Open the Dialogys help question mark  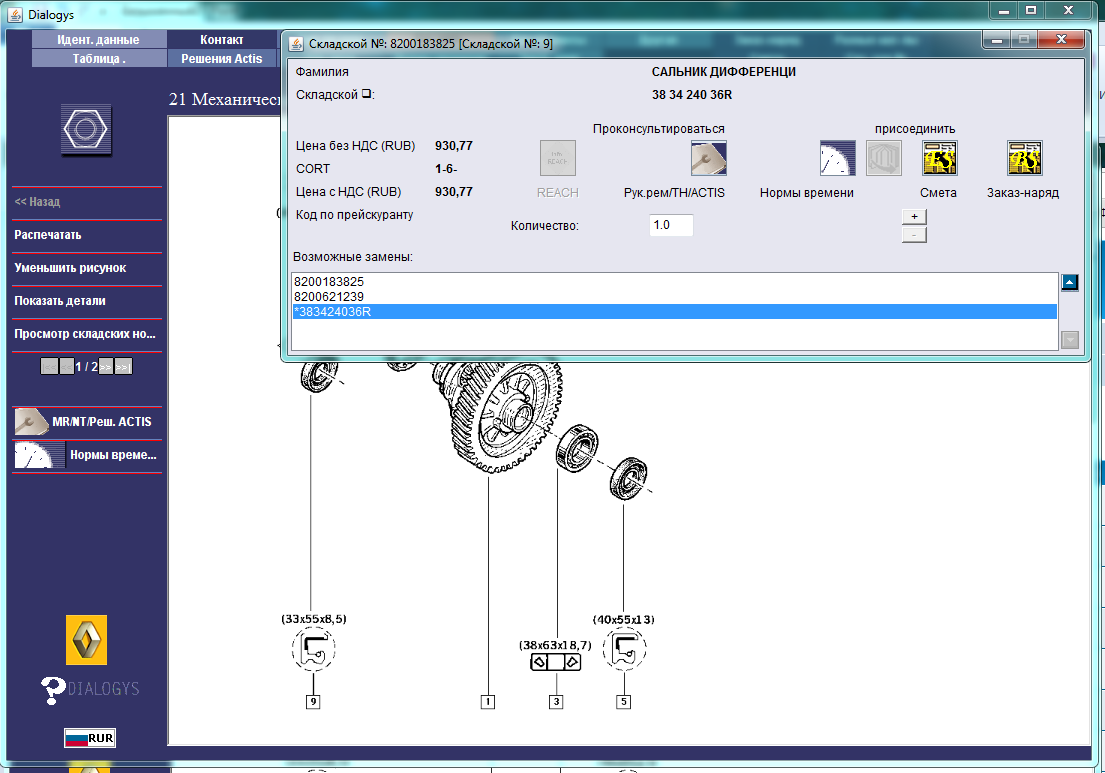53,690
